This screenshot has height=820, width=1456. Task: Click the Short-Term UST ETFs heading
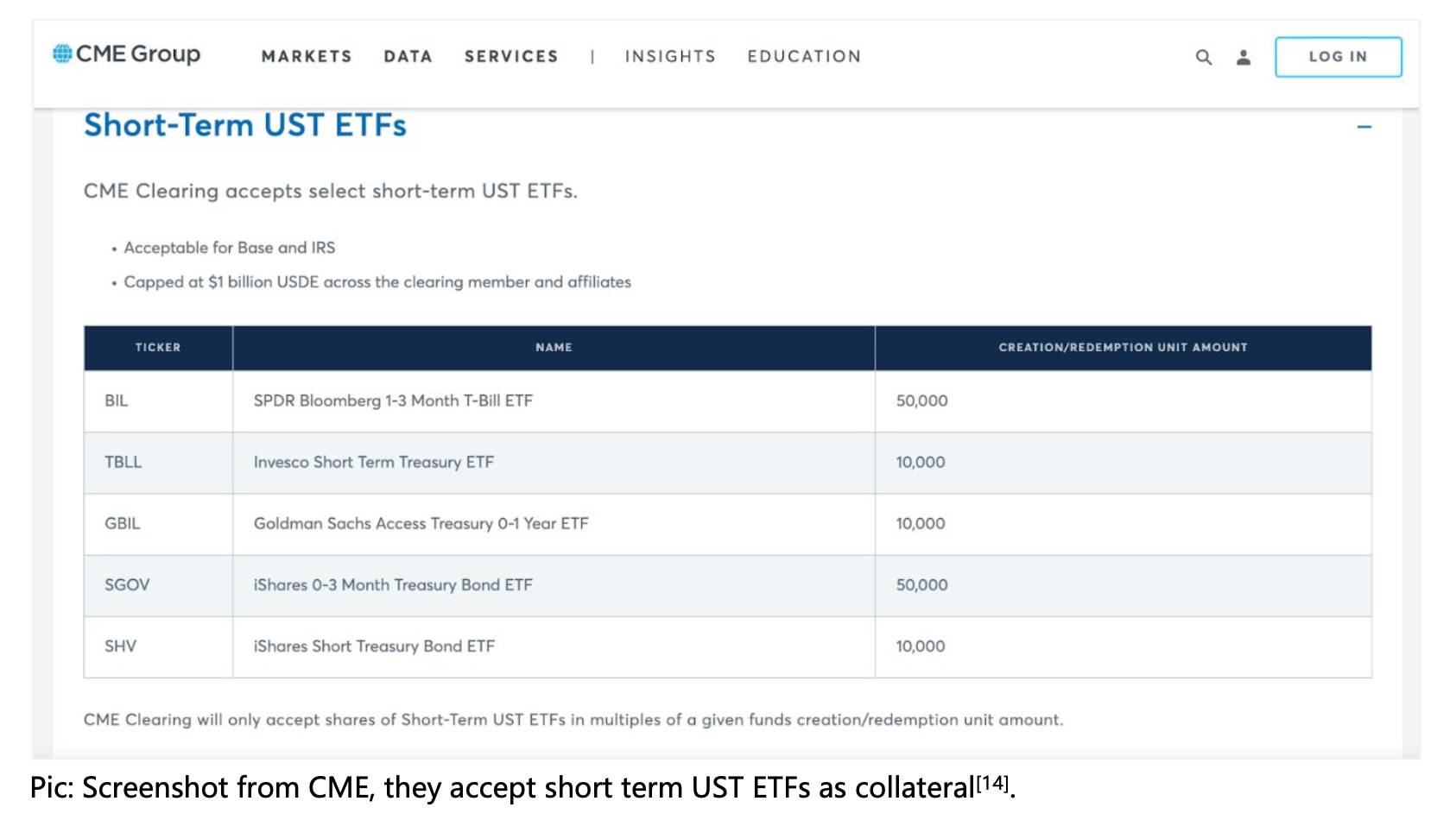coord(244,125)
